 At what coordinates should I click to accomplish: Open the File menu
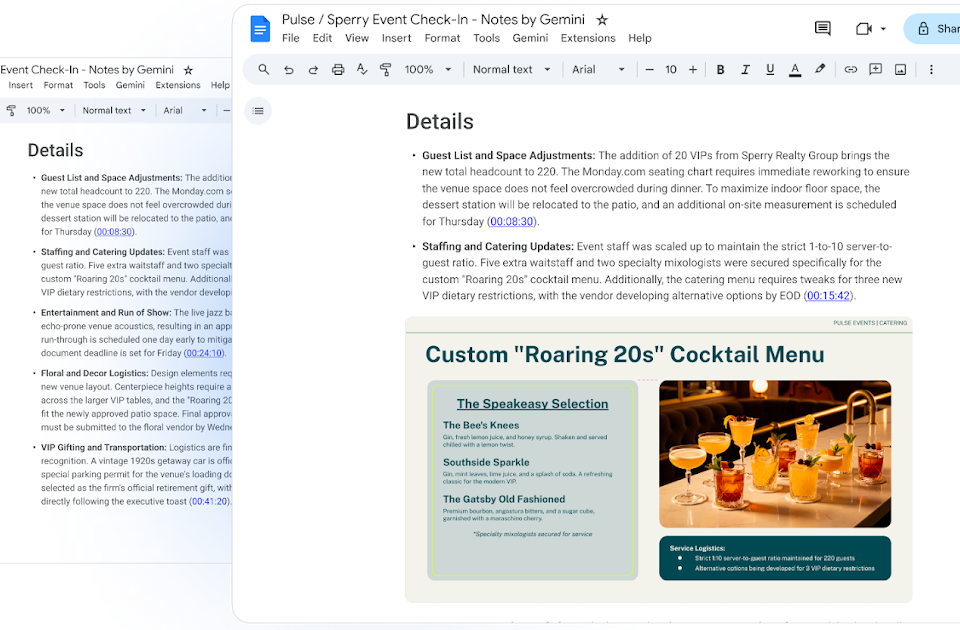291,38
